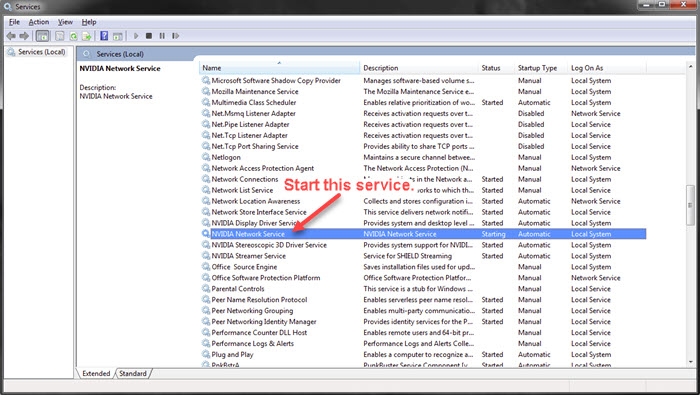This screenshot has width=700, height=395.
Task: Select Net.Tcp Port Sharing Service
Action: point(255,146)
